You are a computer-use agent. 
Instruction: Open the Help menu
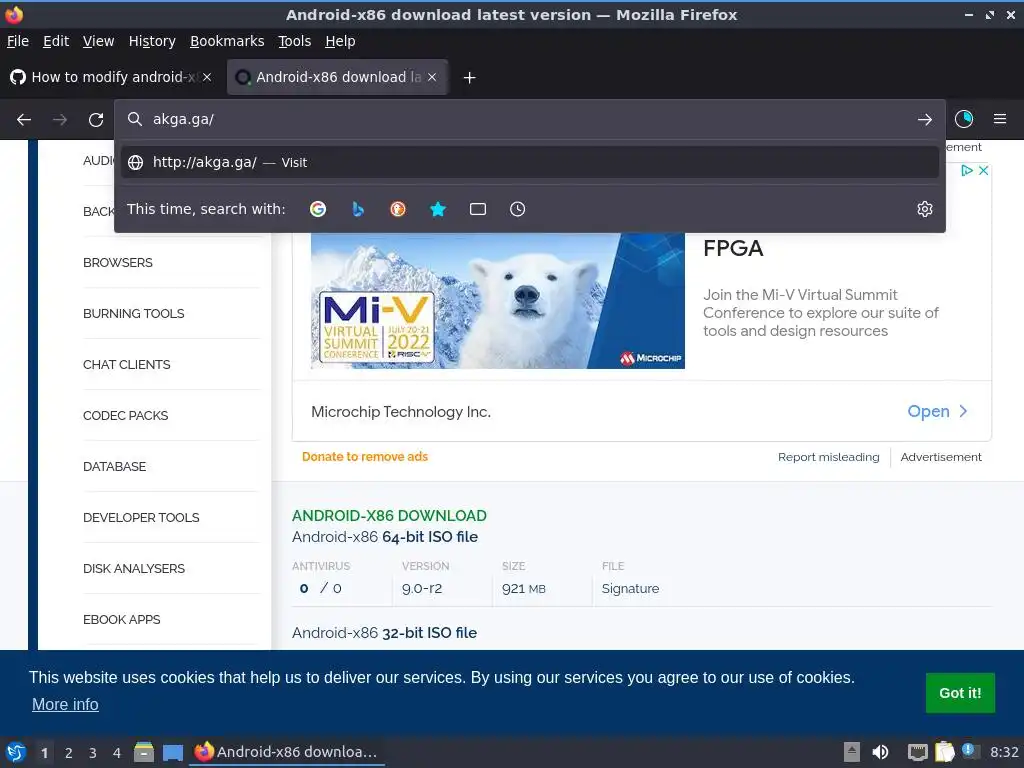340,41
